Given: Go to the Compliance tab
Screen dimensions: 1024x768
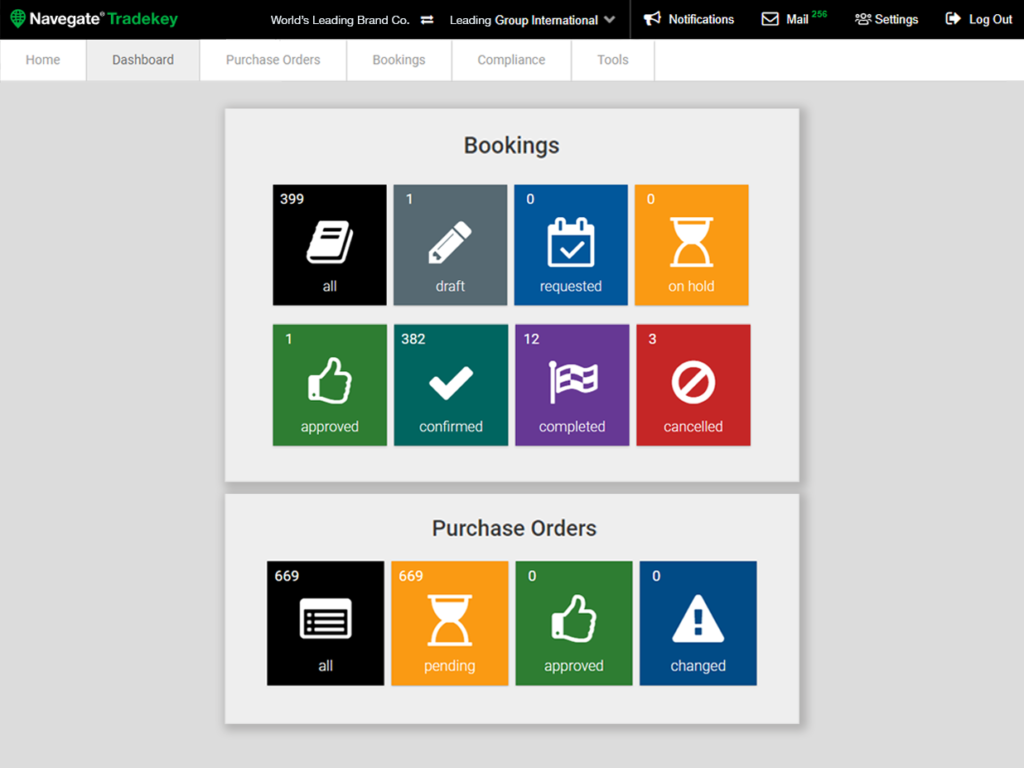Looking at the screenshot, I should [511, 60].
